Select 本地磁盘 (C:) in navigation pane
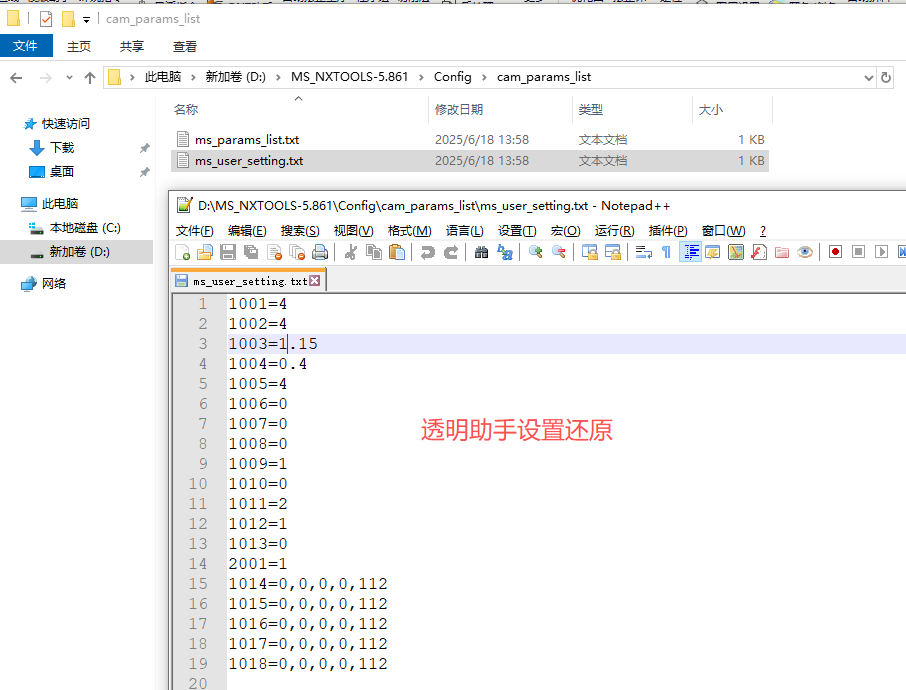 84,228
